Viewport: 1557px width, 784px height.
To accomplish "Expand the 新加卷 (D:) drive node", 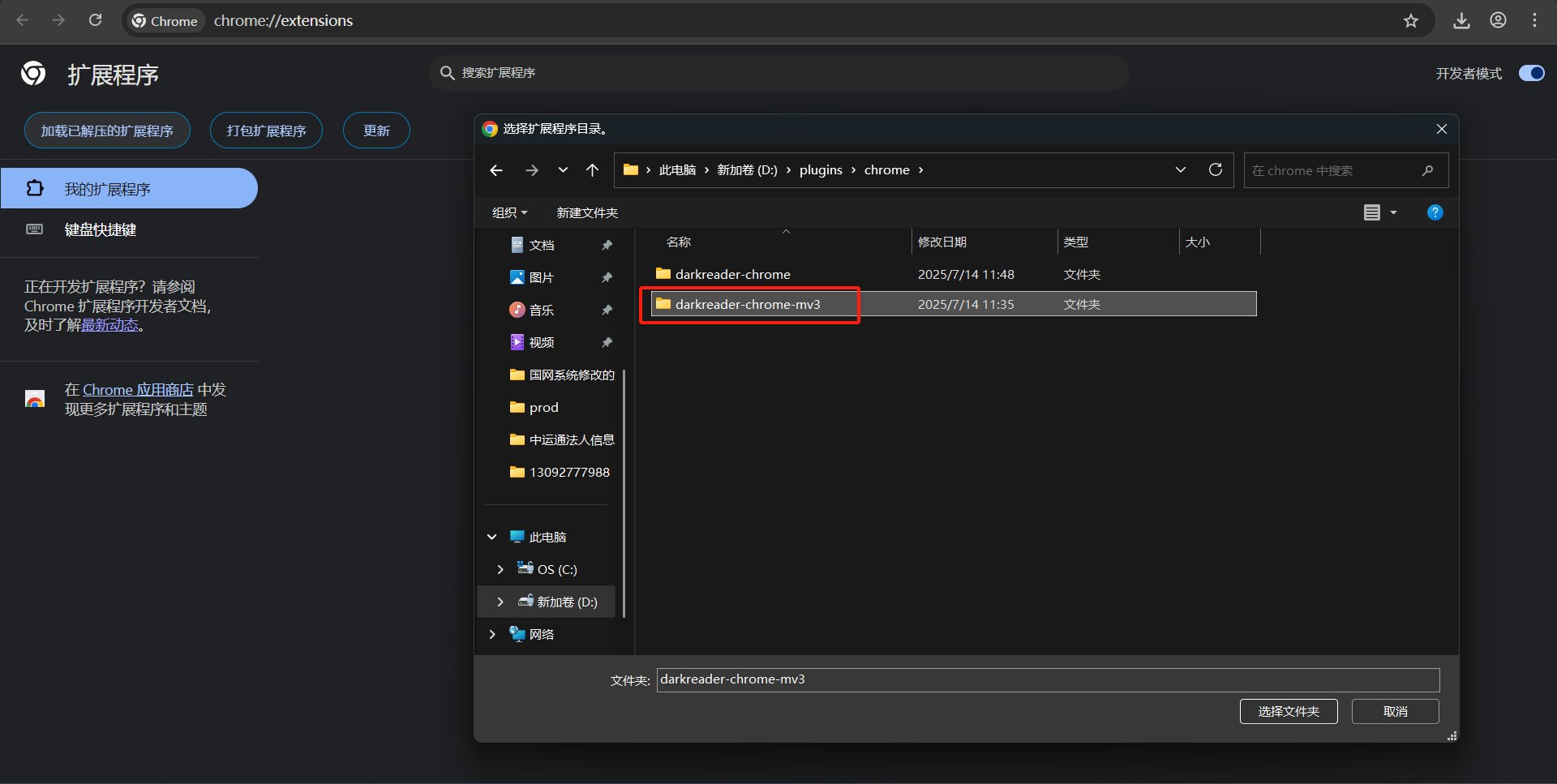I will tap(500, 602).
